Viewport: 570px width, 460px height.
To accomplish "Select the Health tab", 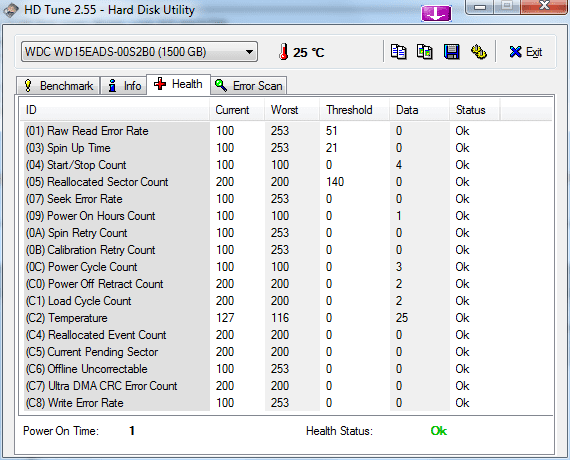I will 178,84.
